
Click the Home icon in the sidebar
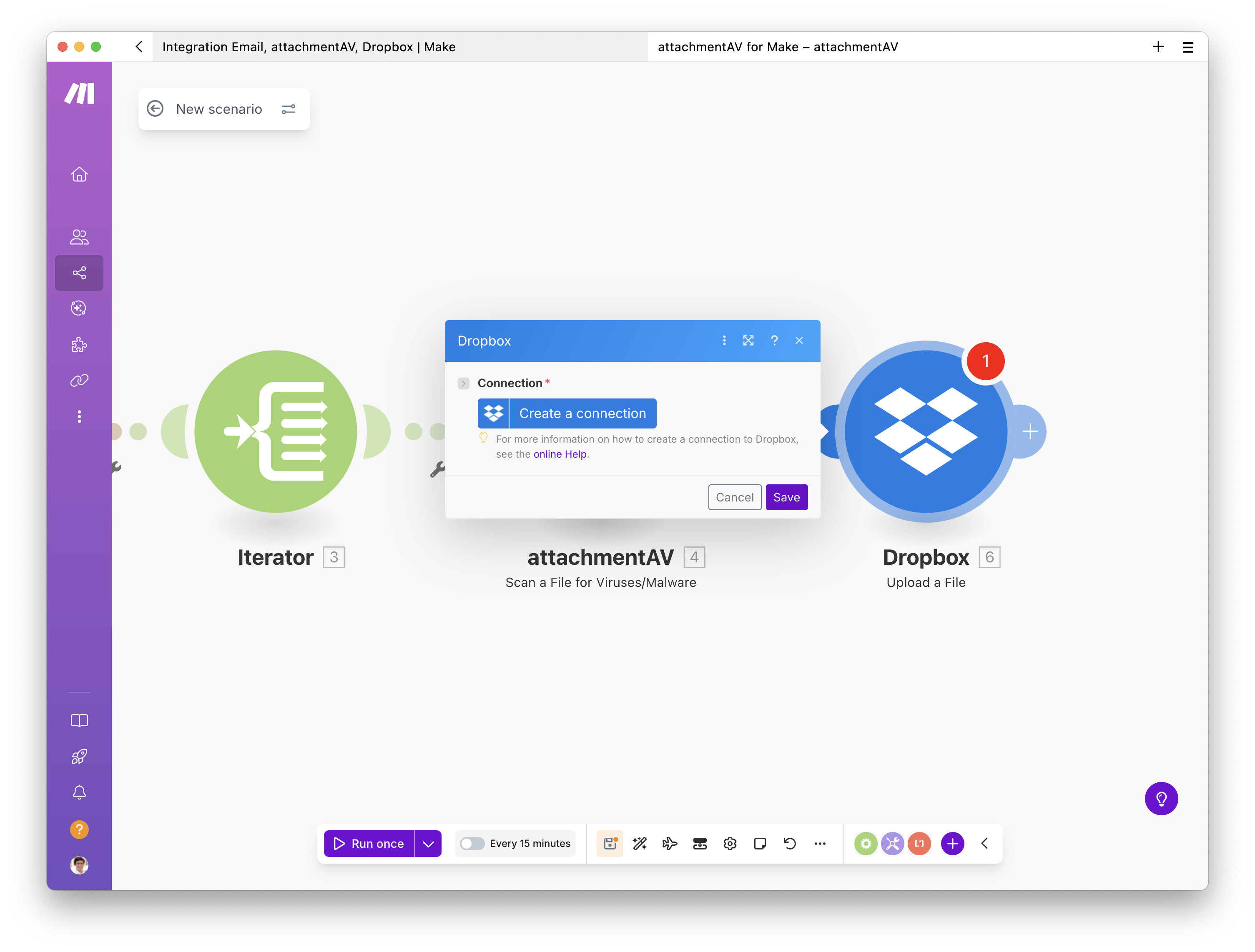tap(79, 174)
